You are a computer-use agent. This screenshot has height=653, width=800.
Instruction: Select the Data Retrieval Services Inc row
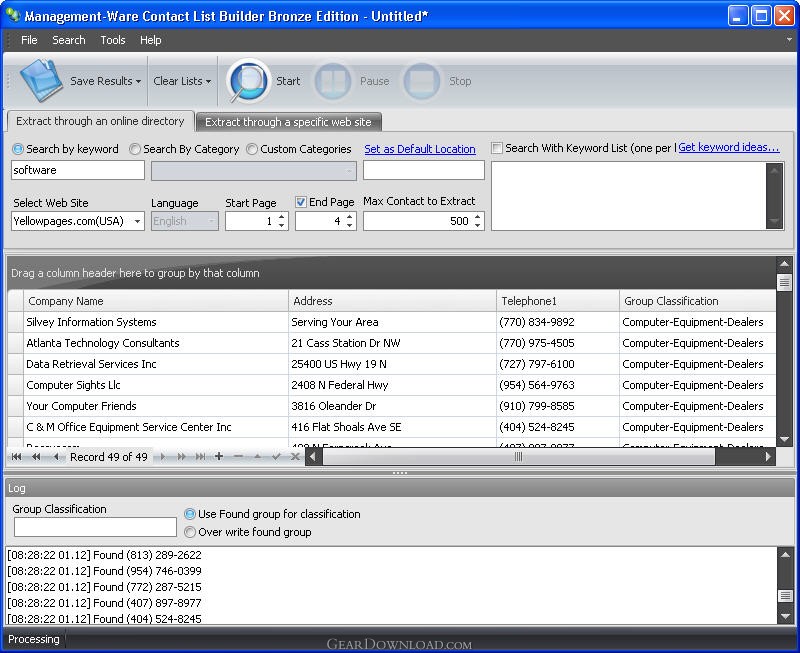coord(392,364)
